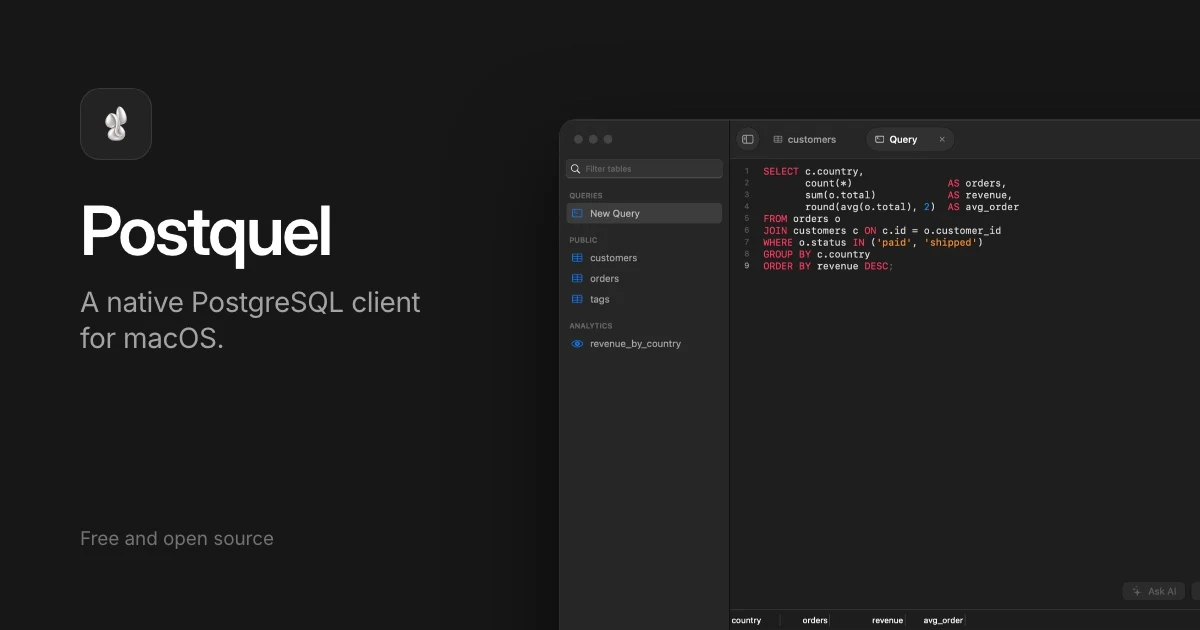Image resolution: width=1200 pixels, height=630 pixels.
Task: Click the JOIN customers line in editor
Action: click(x=882, y=231)
